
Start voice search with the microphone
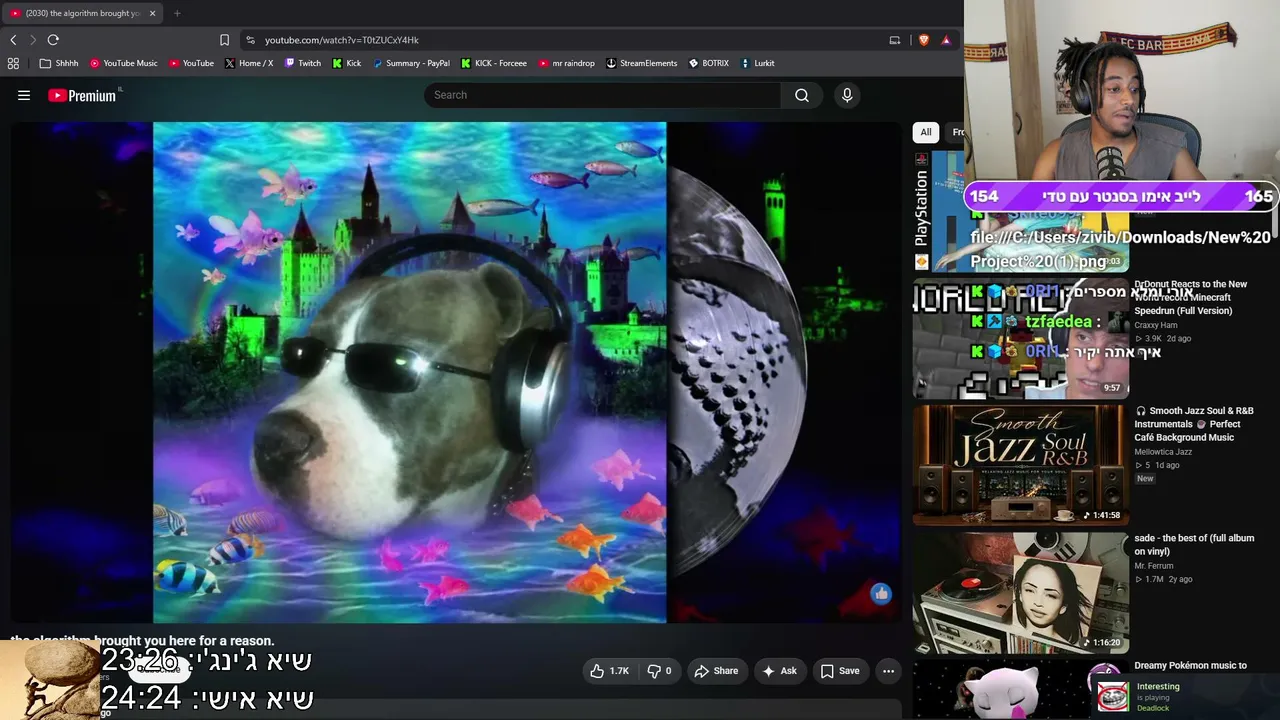pos(847,95)
